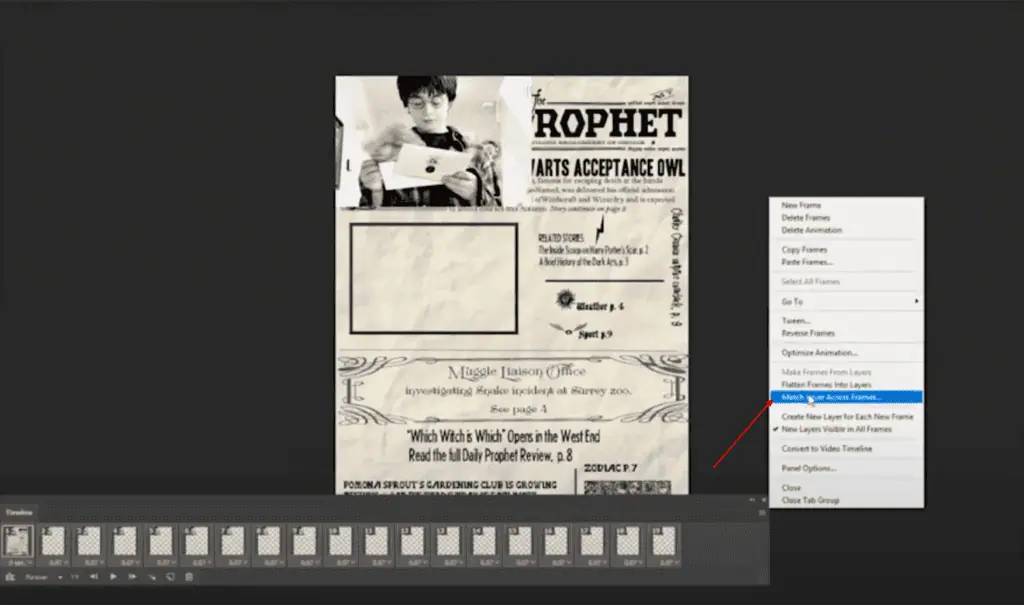Click the Convert to video timeline icon

click(x=10, y=577)
